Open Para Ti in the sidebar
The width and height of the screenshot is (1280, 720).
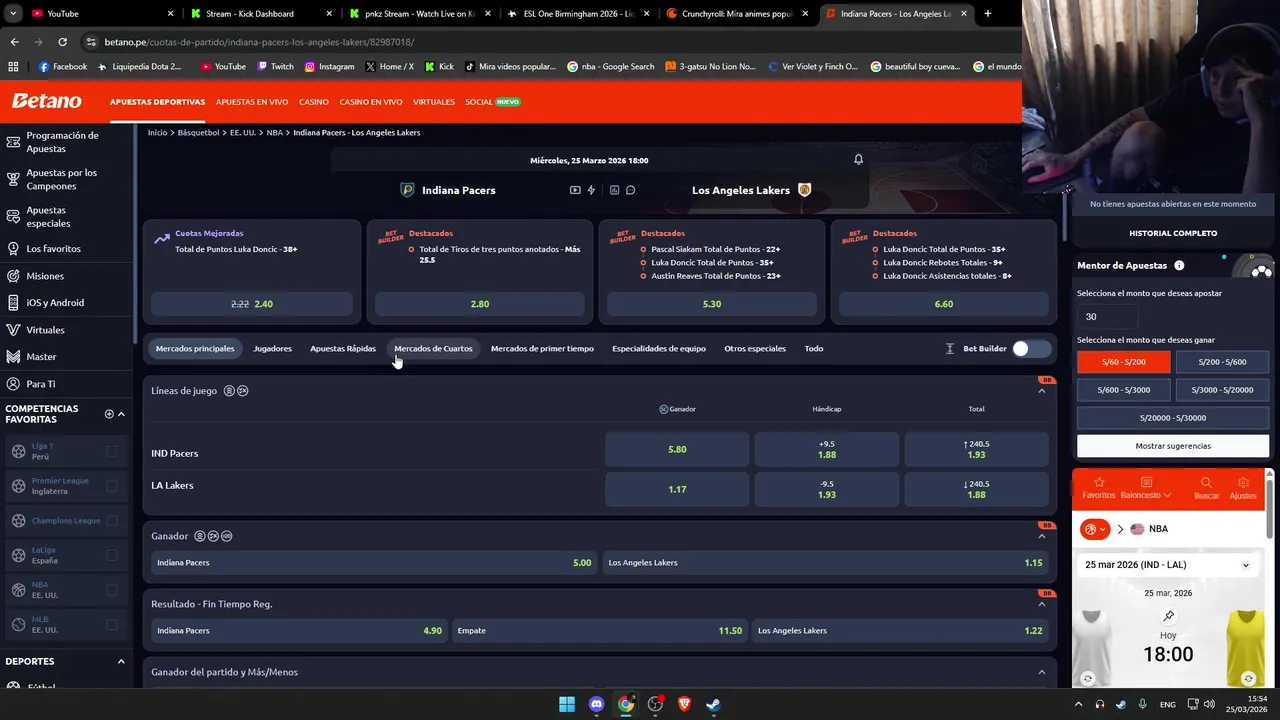pos(40,384)
